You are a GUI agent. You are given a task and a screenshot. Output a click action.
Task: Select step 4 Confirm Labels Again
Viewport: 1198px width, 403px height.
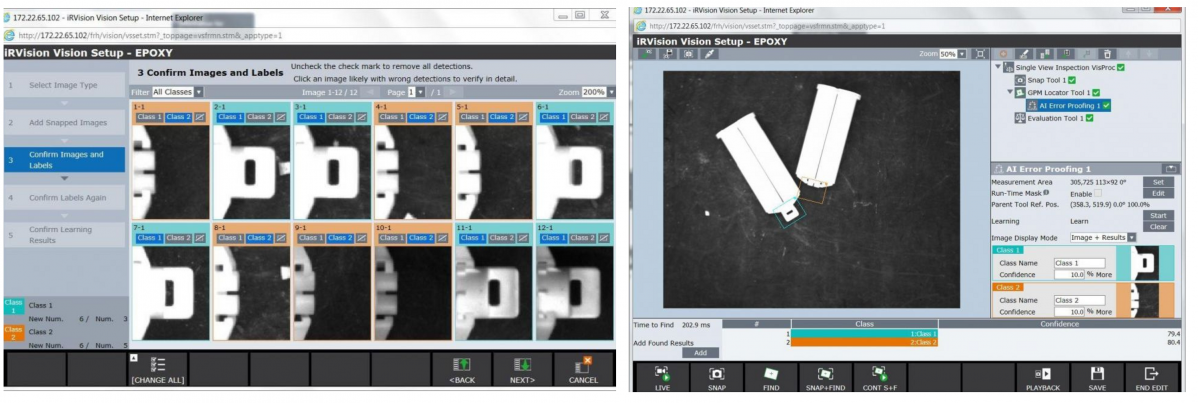[x=64, y=197]
